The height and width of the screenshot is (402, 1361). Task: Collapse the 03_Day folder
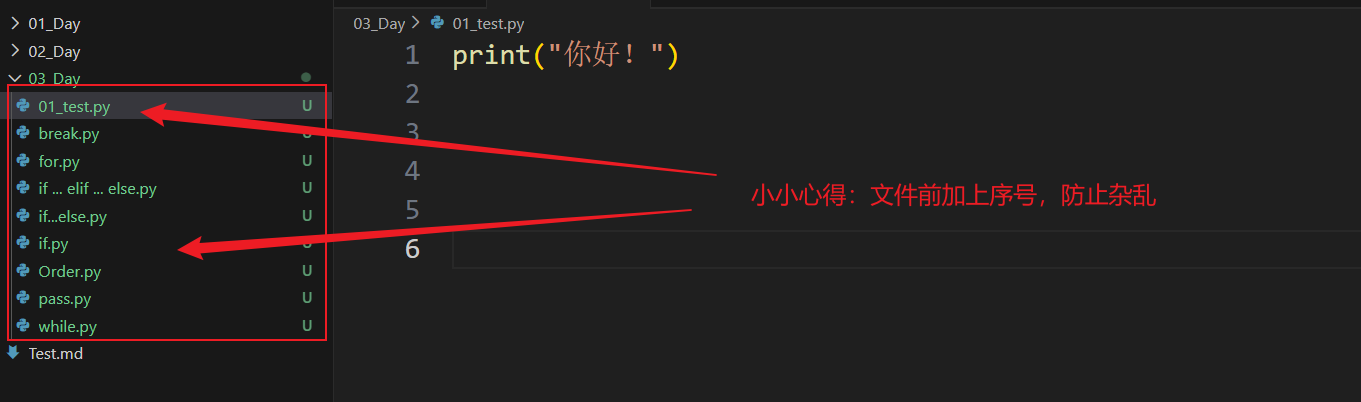pos(15,78)
